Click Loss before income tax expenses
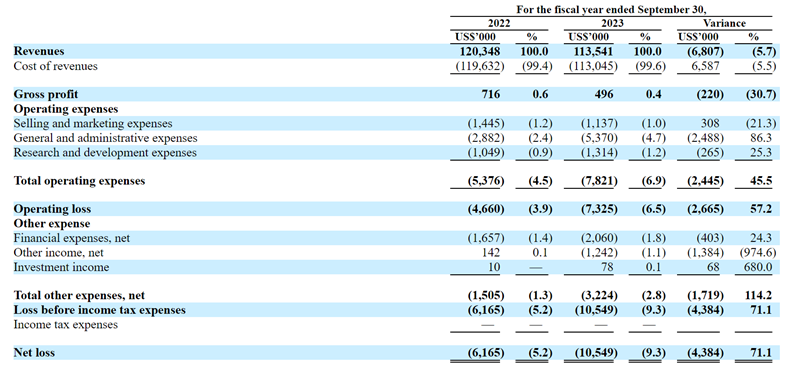 100,310
